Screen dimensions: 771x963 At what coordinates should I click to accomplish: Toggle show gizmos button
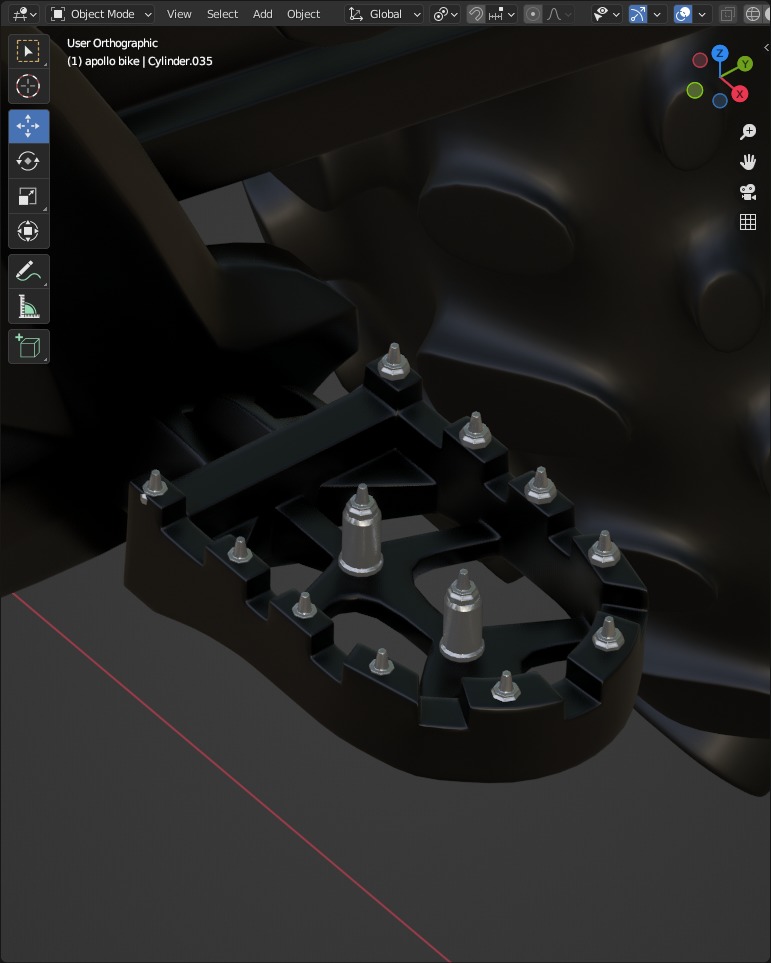638,14
